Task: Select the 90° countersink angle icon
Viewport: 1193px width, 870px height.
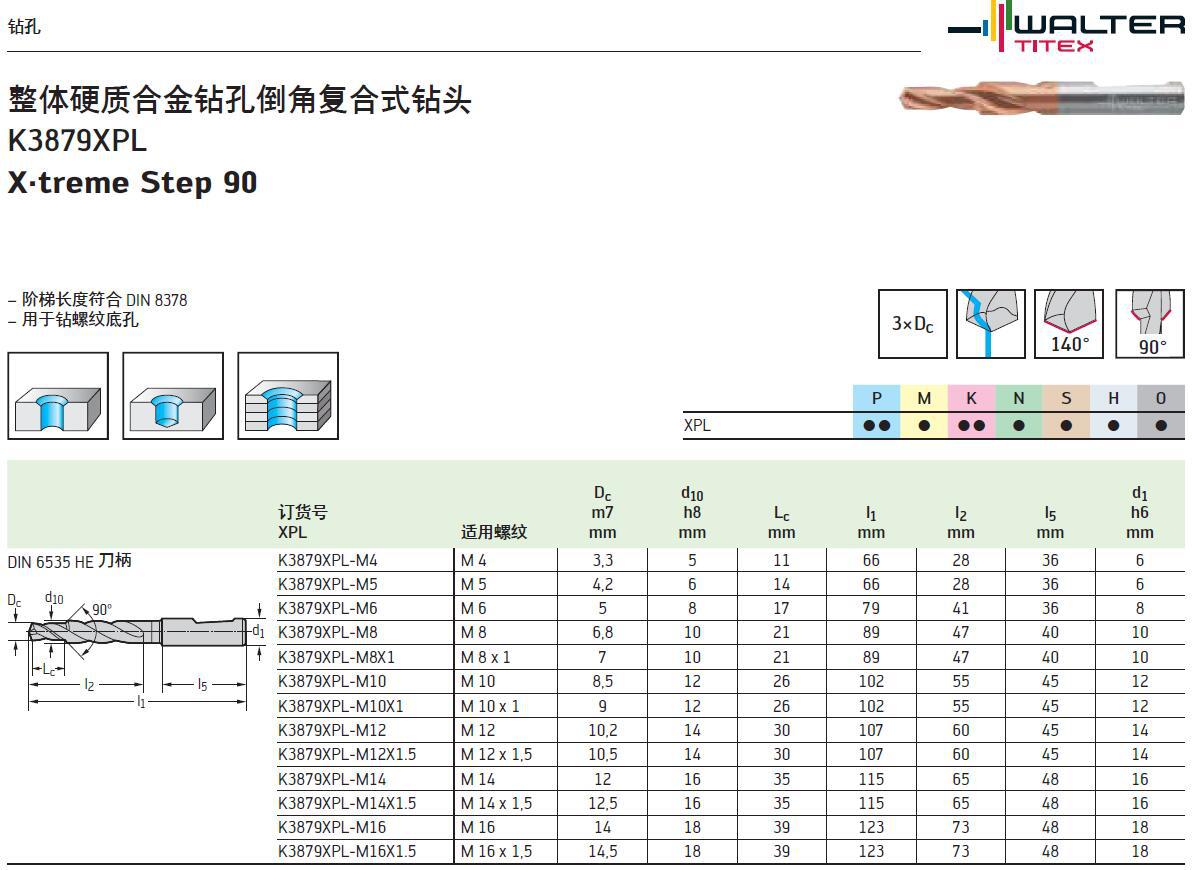Action: tap(1150, 323)
